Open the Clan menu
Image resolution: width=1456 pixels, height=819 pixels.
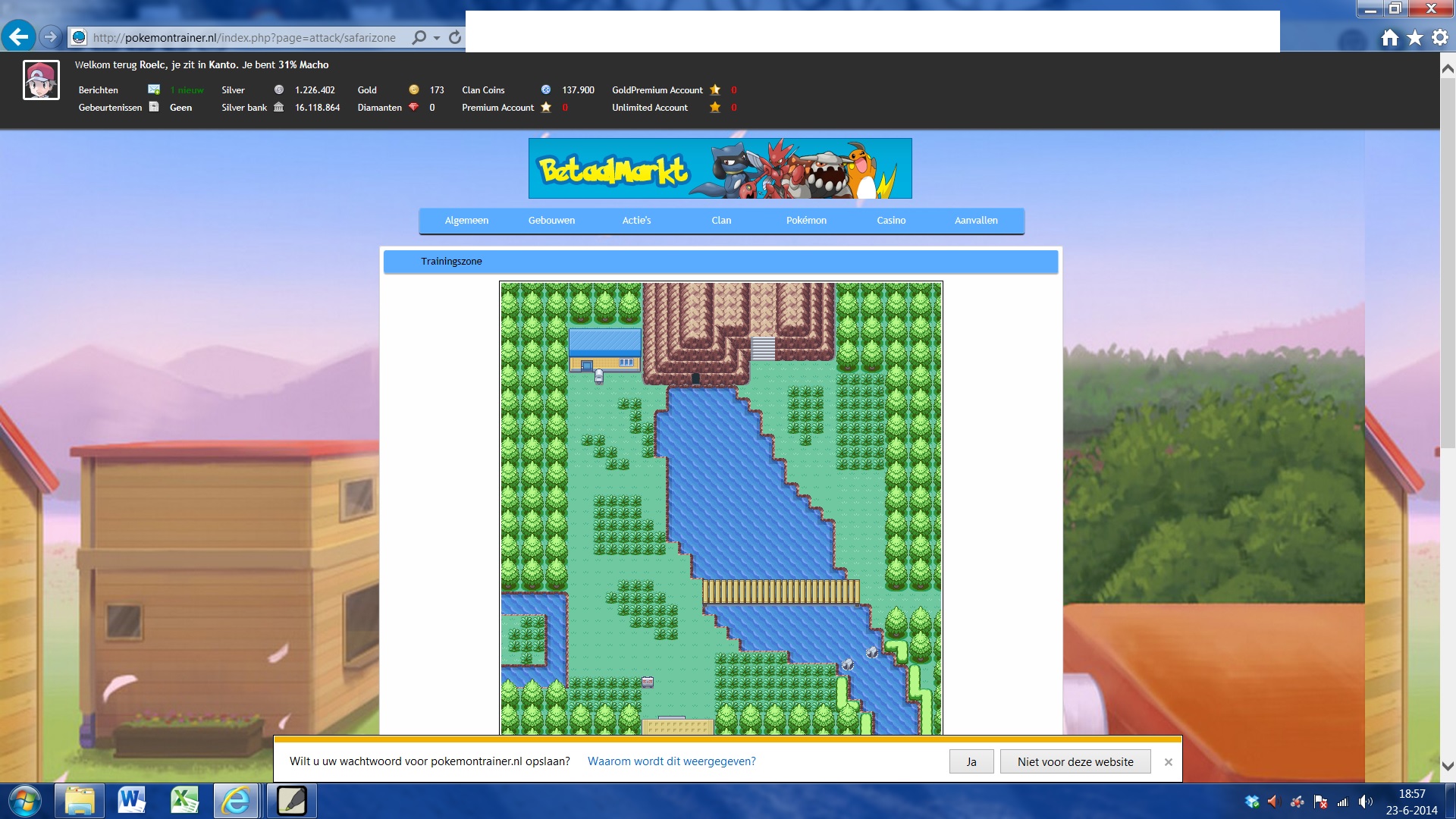coord(721,221)
